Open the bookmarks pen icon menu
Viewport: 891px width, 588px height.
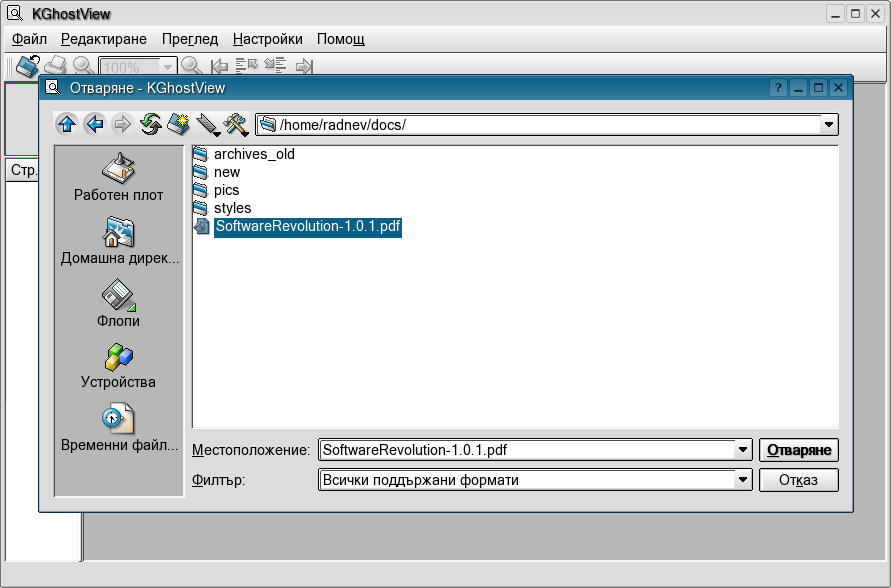pyautogui.click(x=208, y=125)
